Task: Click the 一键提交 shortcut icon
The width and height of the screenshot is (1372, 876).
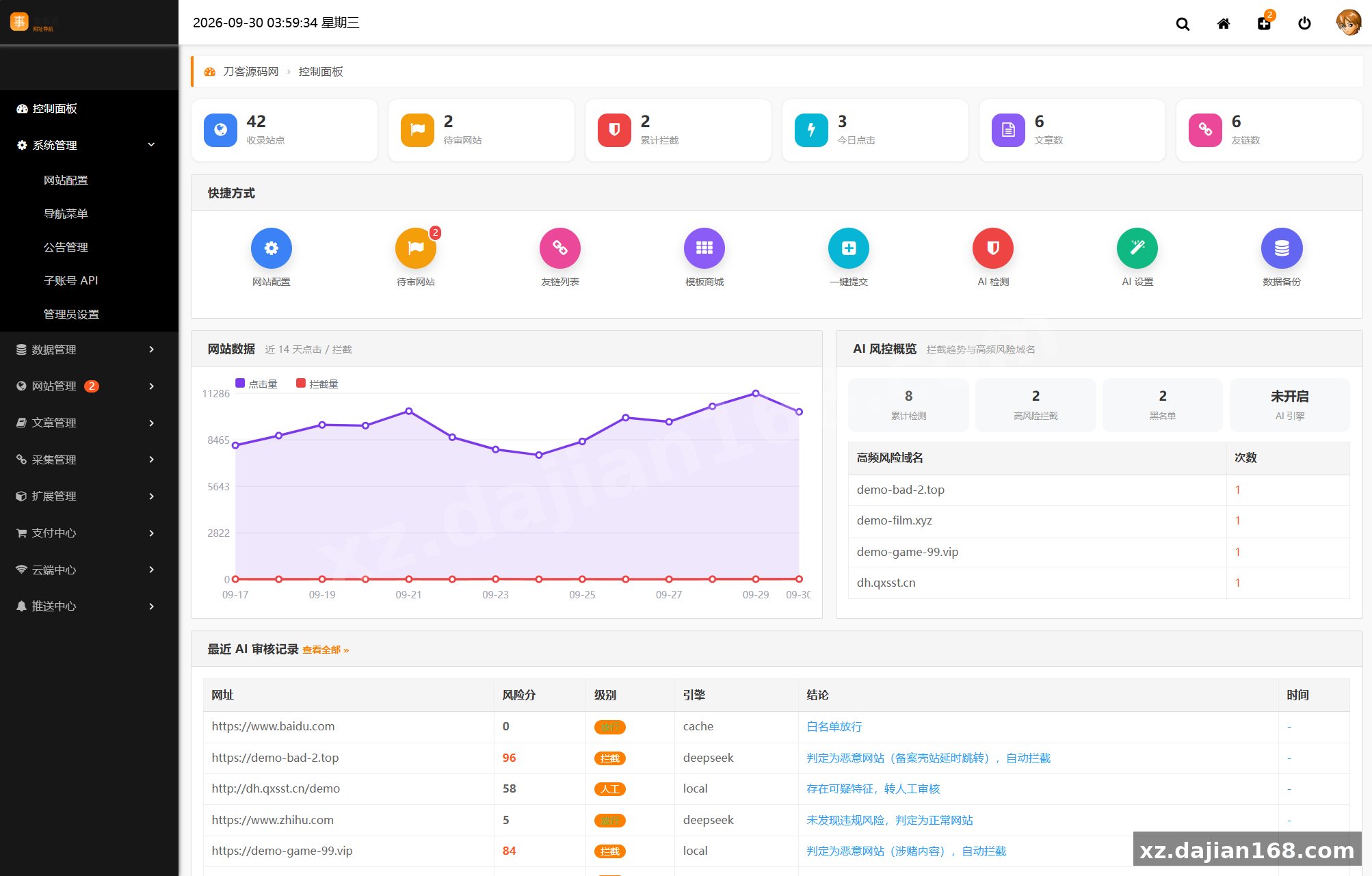Action: [x=849, y=248]
